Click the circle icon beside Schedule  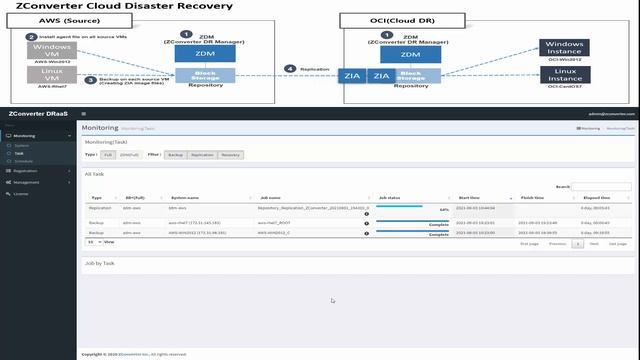pos(9,161)
